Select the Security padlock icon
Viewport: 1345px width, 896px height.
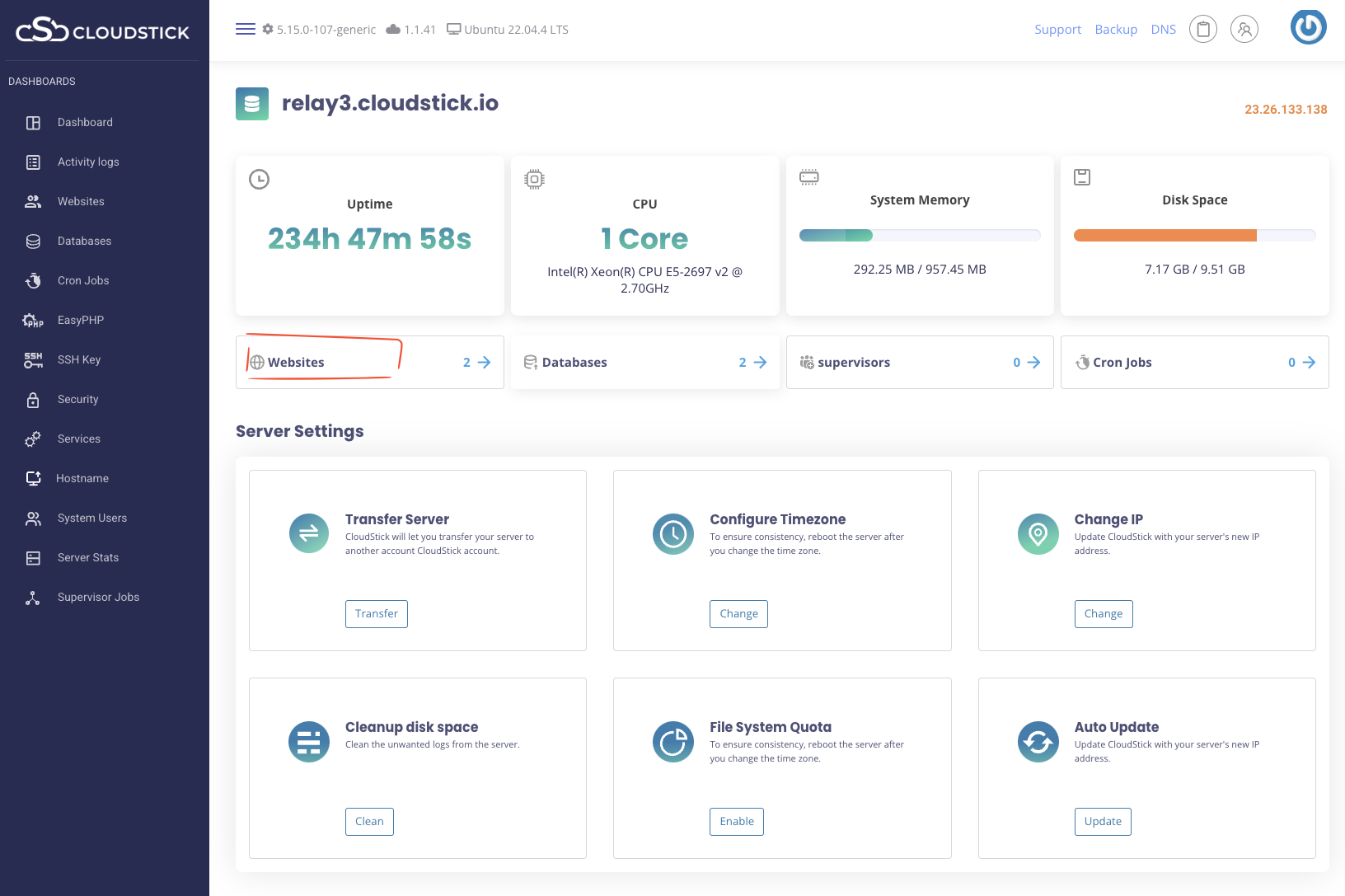pyautogui.click(x=33, y=399)
